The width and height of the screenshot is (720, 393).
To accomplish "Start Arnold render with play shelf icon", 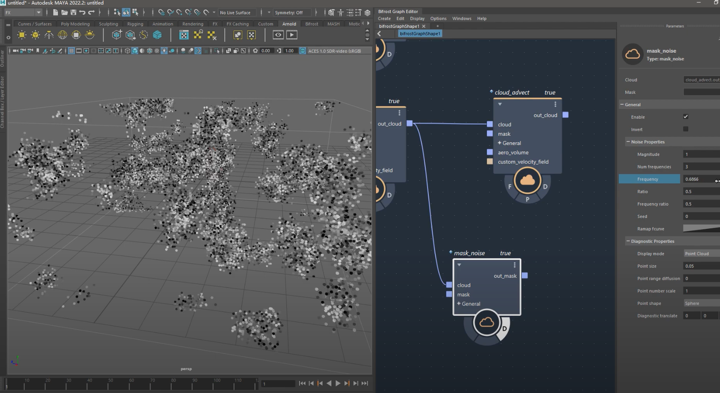I will point(292,35).
